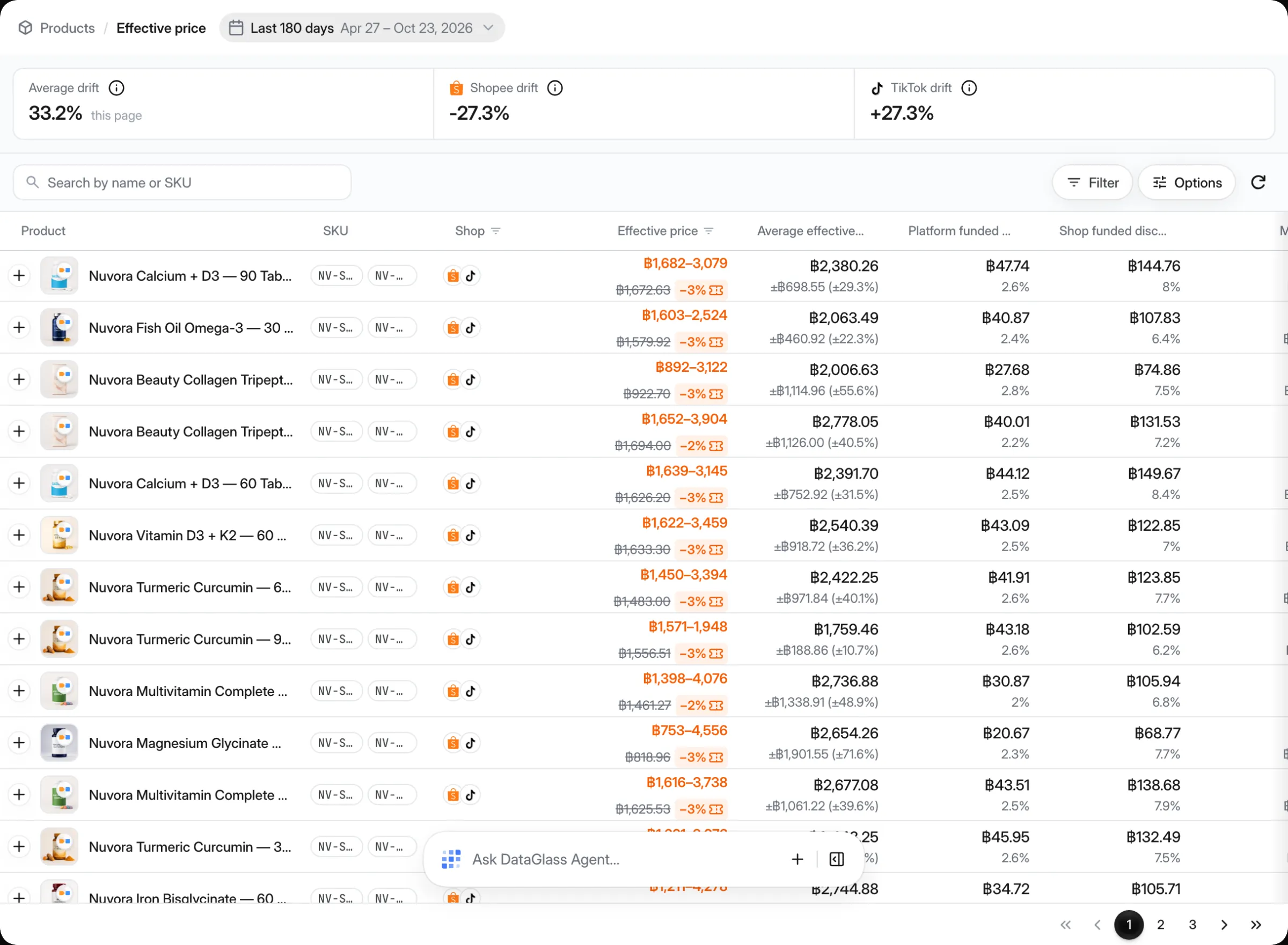This screenshot has height=945, width=1288.
Task: Open Shopee drift info icon
Action: click(555, 88)
